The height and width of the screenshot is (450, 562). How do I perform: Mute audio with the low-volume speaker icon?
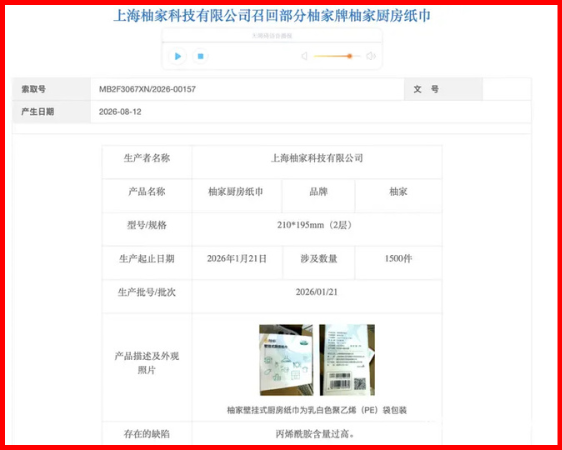(304, 56)
